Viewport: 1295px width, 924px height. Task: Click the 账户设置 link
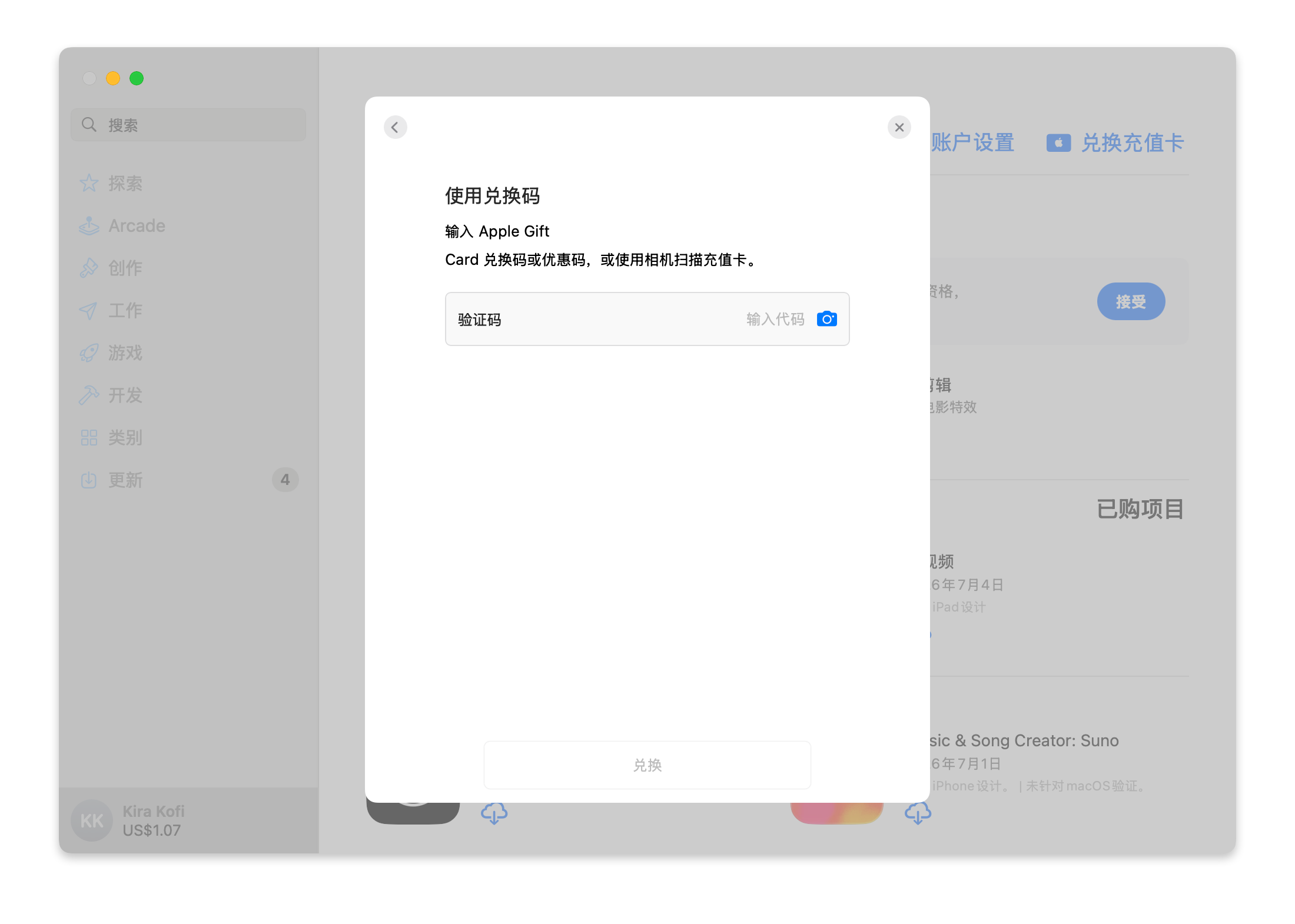click(972, 142)
